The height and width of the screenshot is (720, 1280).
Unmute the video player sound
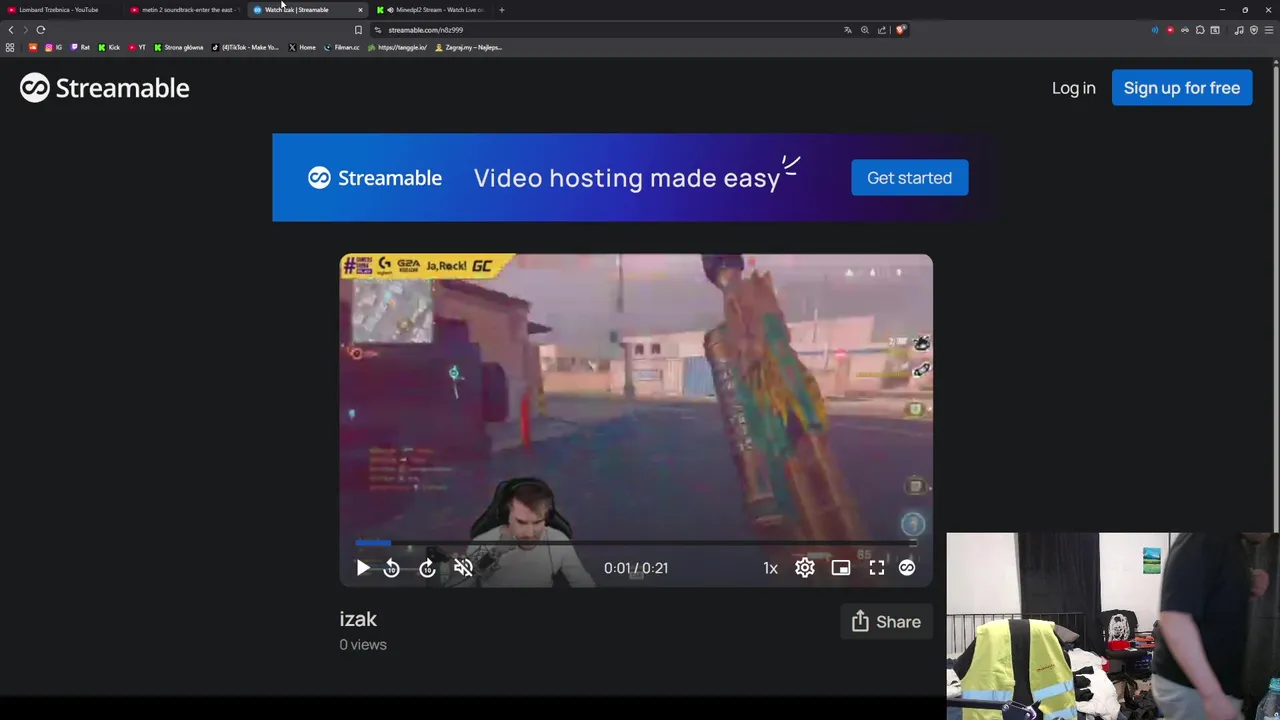pos(463,568)
